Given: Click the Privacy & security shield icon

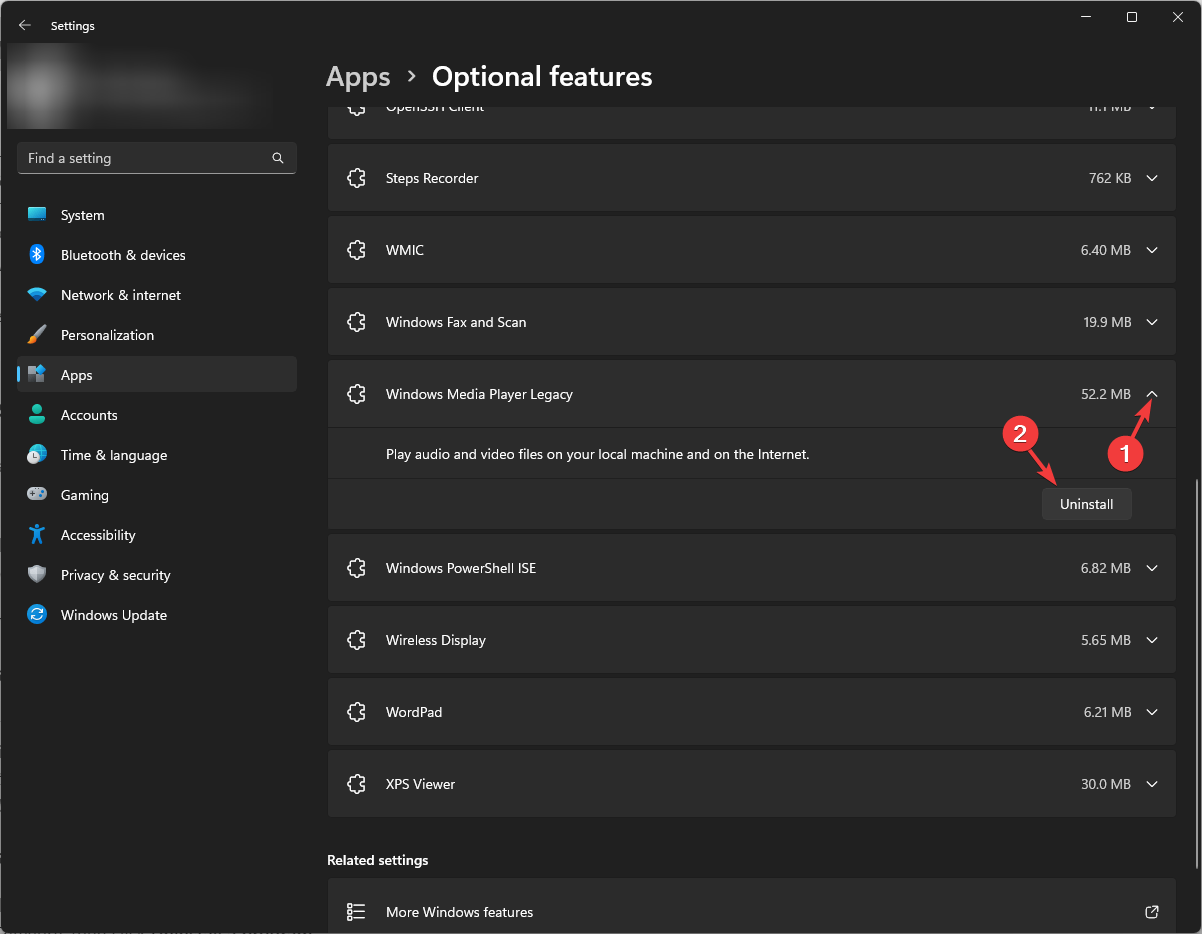Looking at the screenshot, I should 37,575.
